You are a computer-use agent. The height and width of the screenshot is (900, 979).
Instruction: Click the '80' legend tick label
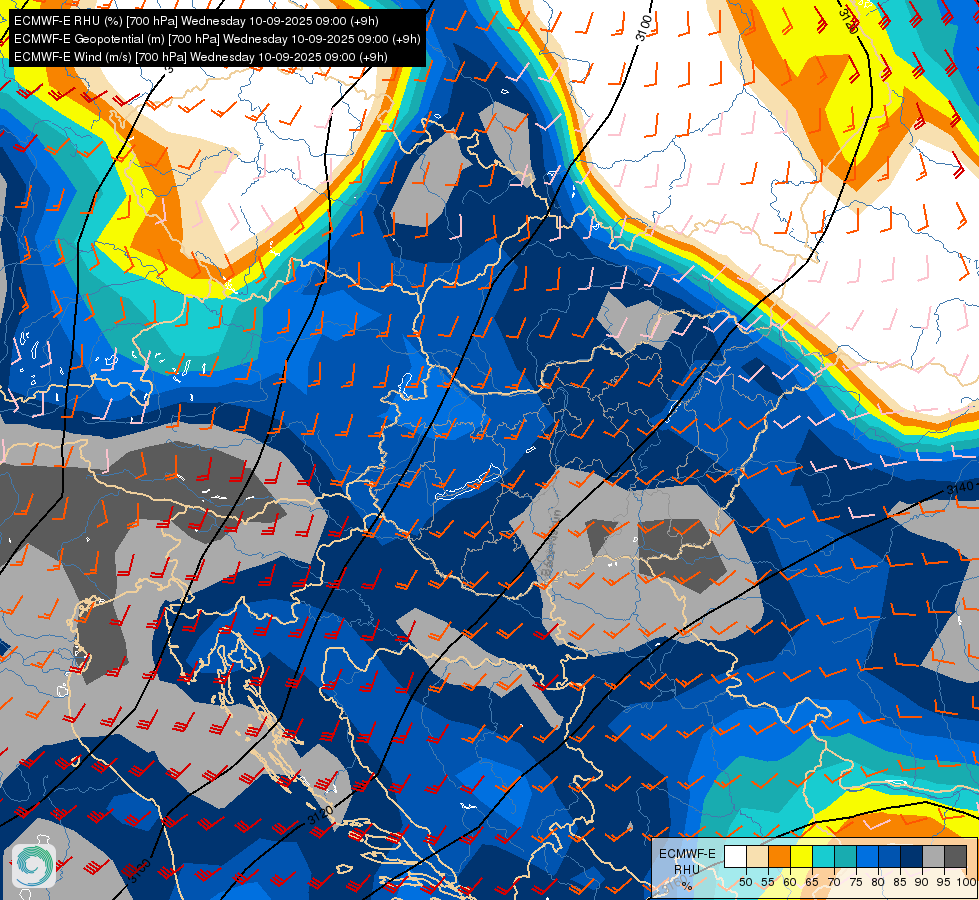[878, 882]
